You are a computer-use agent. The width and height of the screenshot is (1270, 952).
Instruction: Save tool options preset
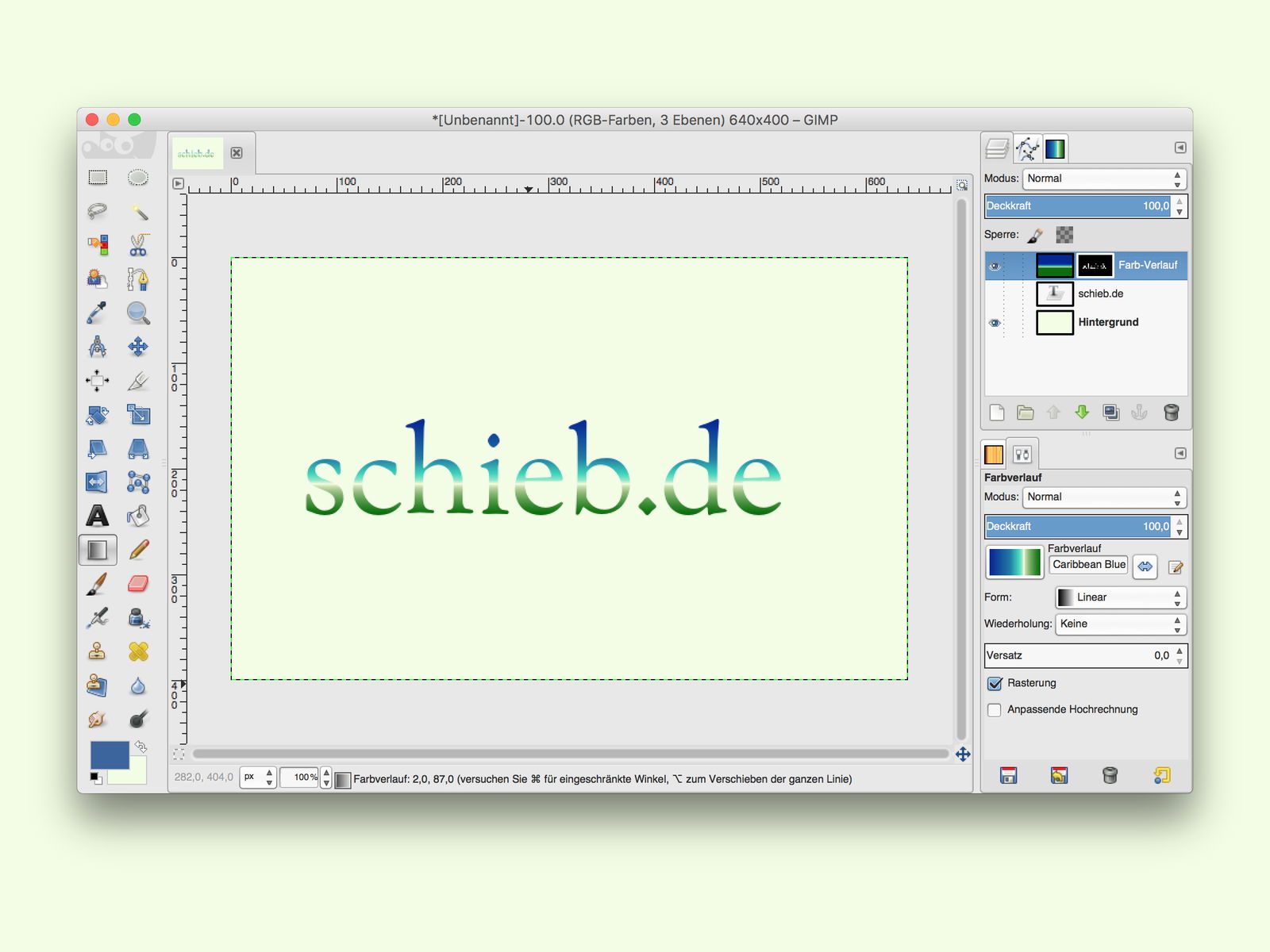coord(1008,775)
